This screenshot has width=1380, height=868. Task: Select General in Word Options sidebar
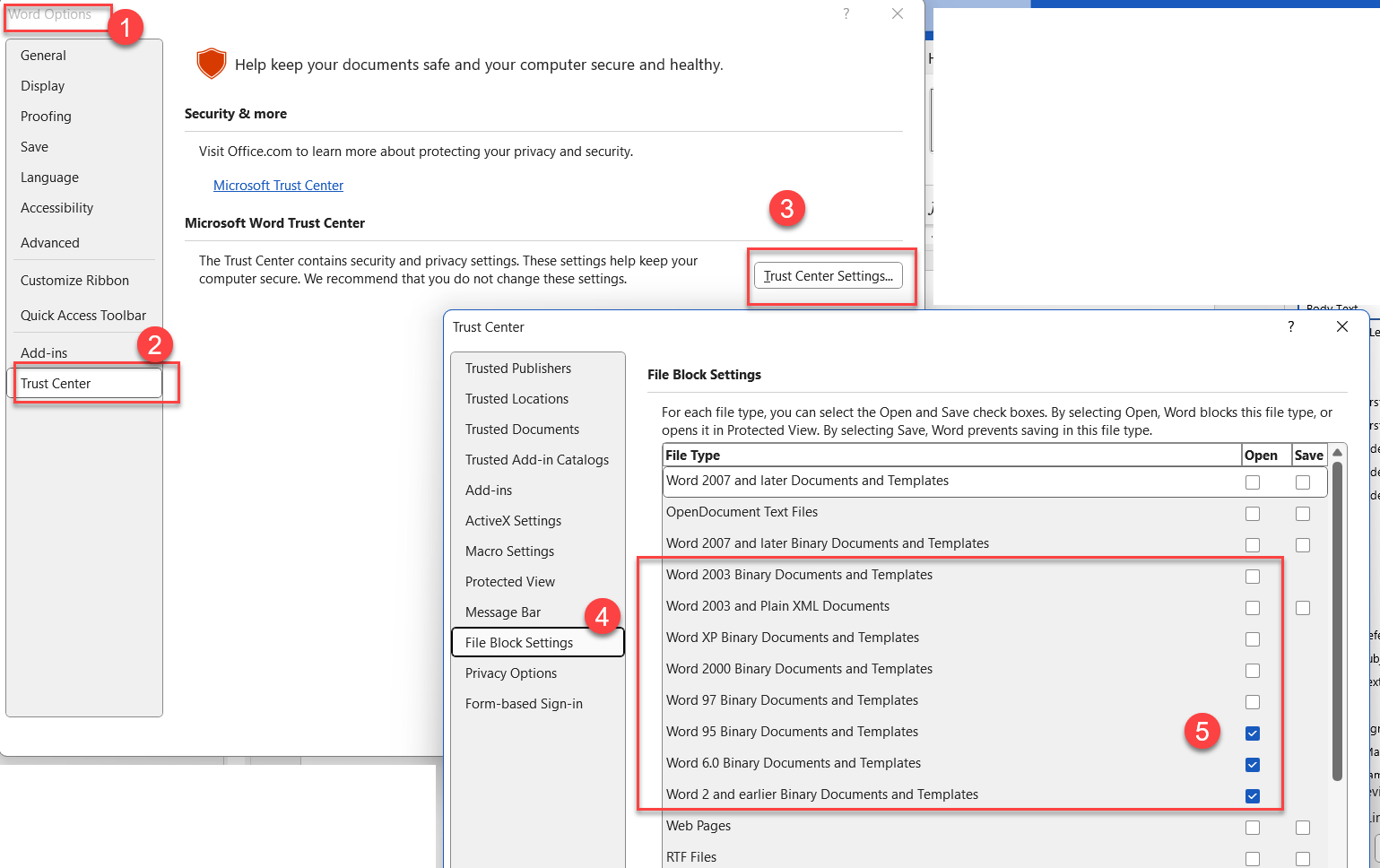84,56
